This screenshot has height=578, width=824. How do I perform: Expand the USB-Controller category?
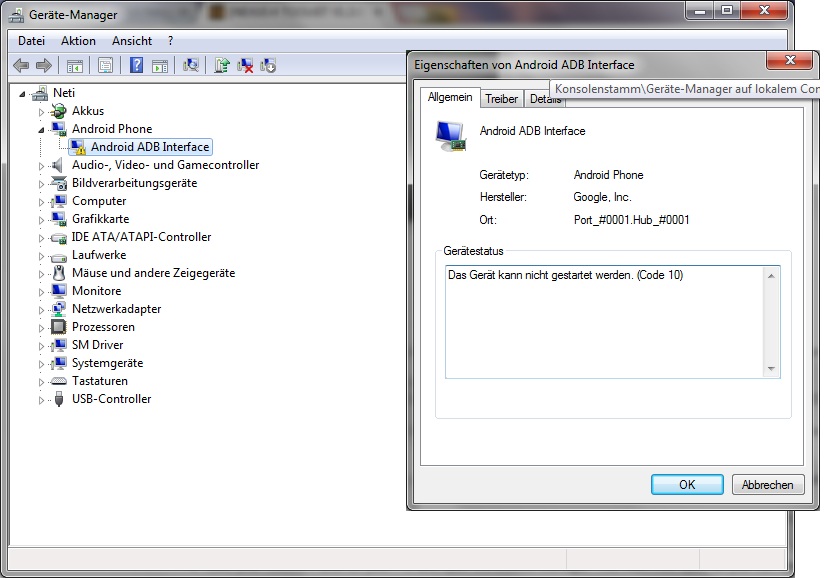41,400
